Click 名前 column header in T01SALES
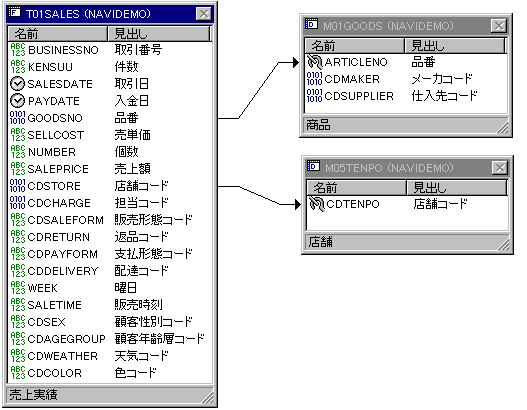The image size is (527, 410). (x=57, y=34)
